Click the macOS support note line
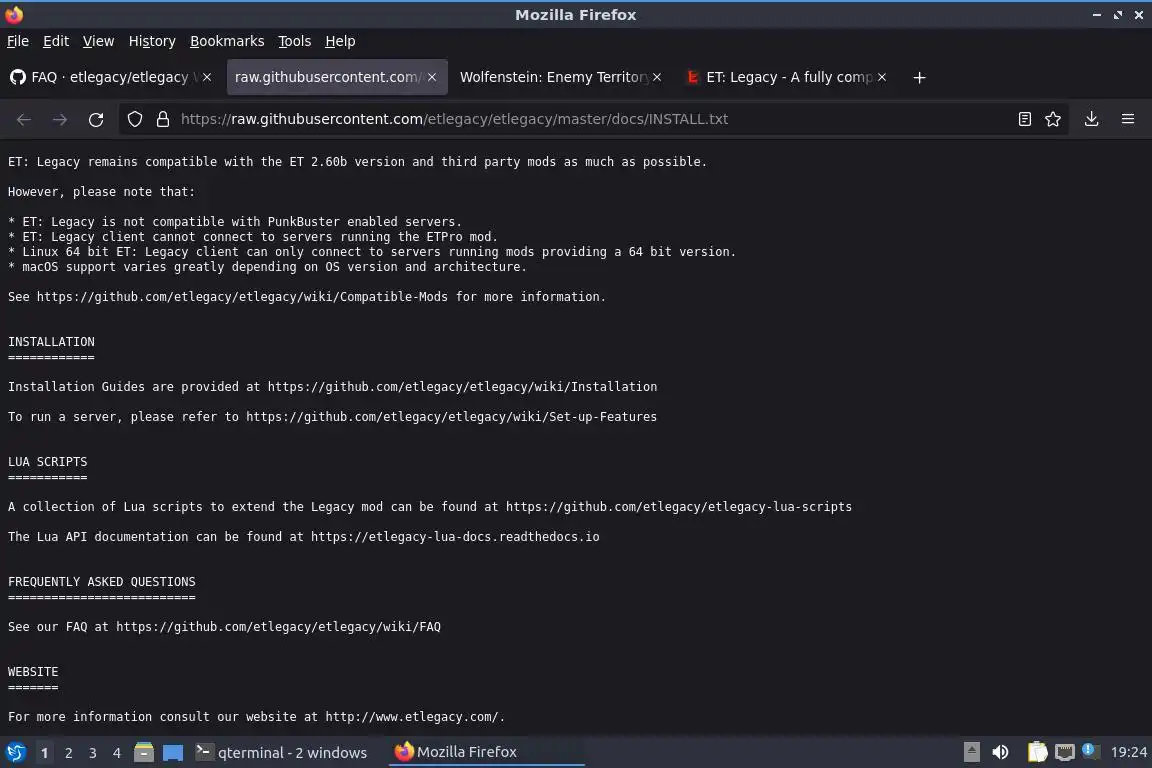Image resolution: width=1152 pixels, height=768 pixels. [x=267, y=267]
